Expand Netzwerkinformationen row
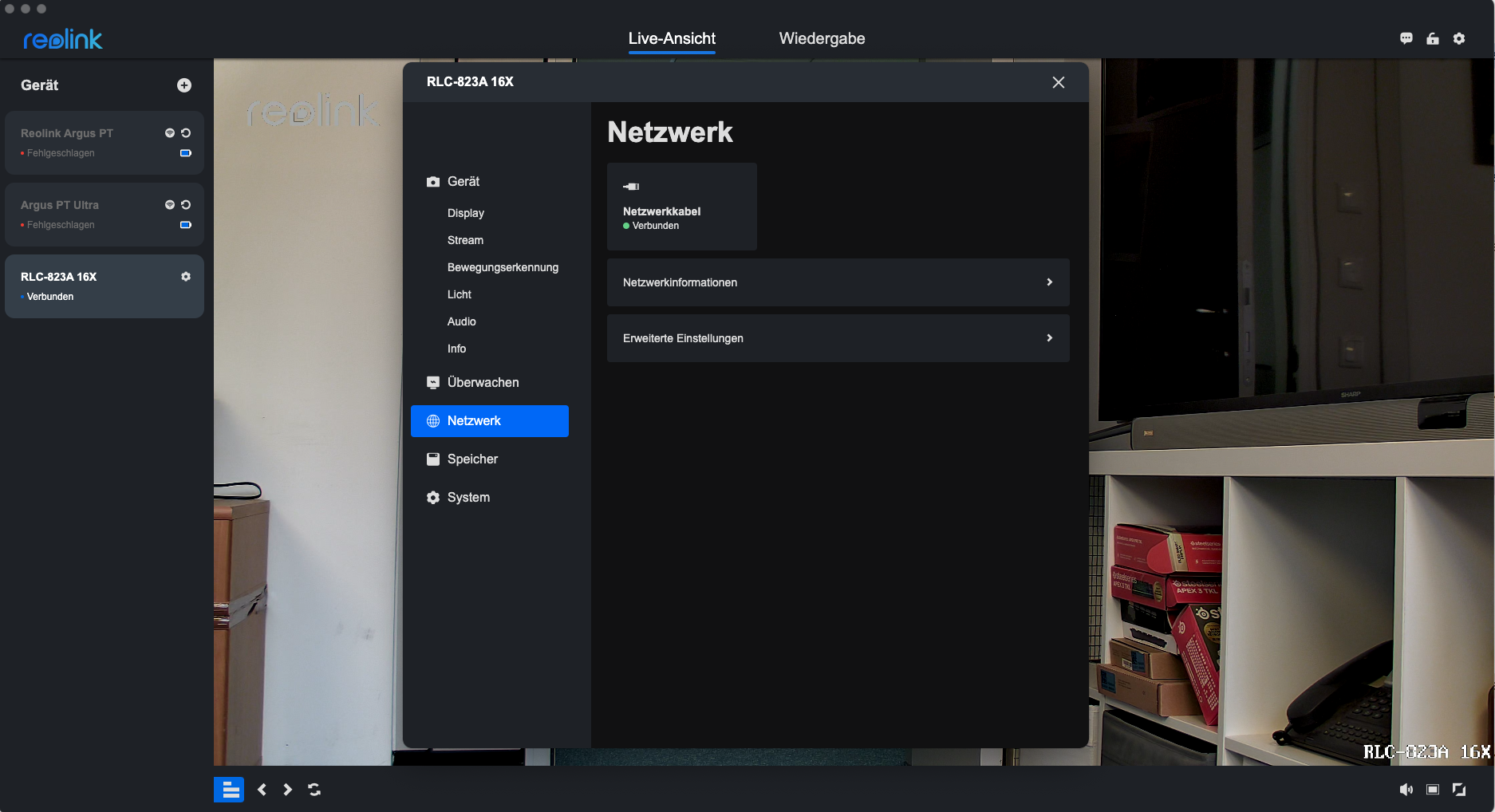The image size is (1495, 812). pyautogui.click(x=838, y=282)
